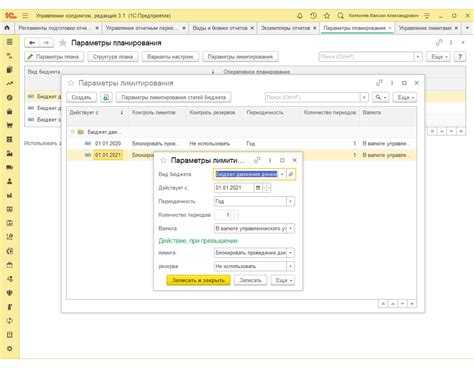Click the Параметры плана button
The width and height of the screenshot is (474, 368).
pos(54,57)
